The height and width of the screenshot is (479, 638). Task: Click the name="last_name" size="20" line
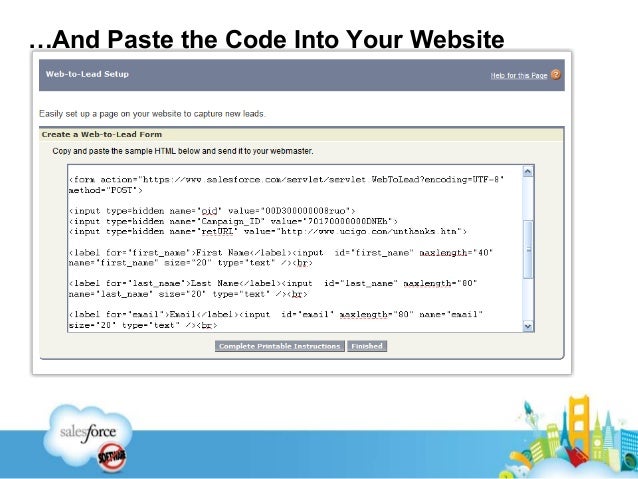click(x=188, y=294)
